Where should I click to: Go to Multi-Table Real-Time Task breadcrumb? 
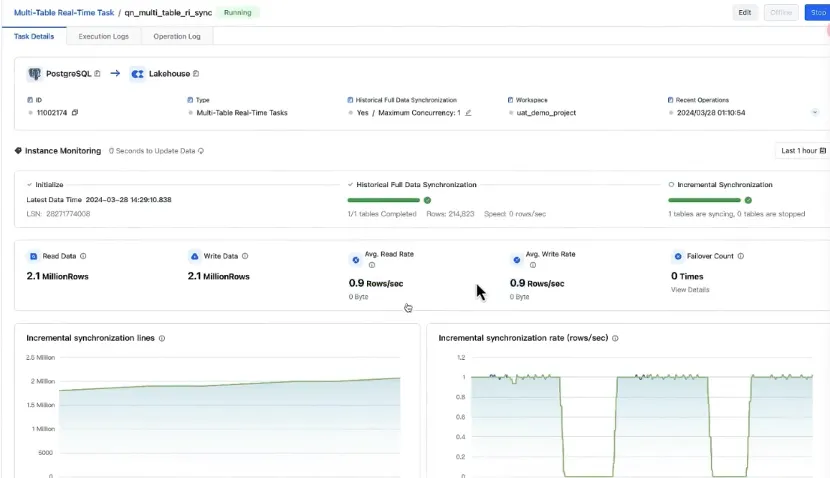tap(58, 13)
